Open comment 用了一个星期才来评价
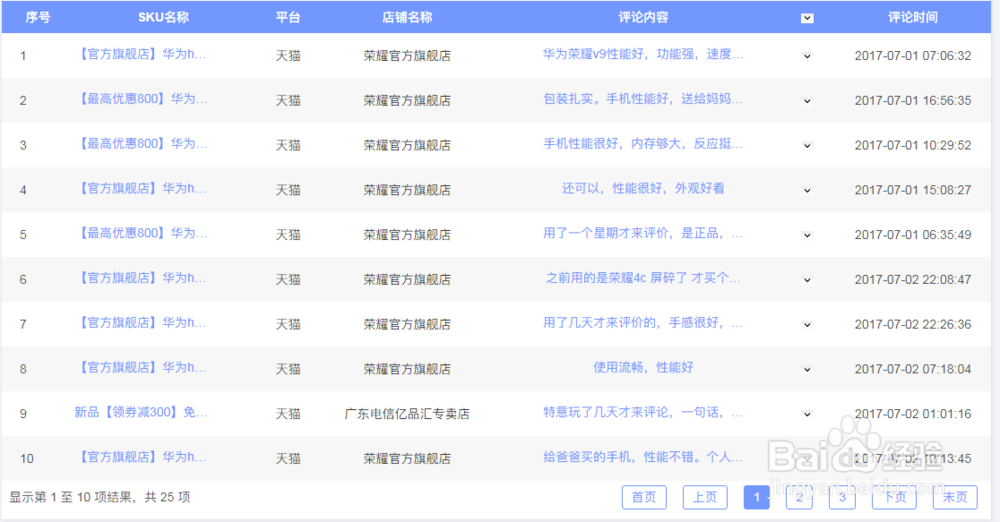Screen dimensions: 1000x522 tap(643, 233)
